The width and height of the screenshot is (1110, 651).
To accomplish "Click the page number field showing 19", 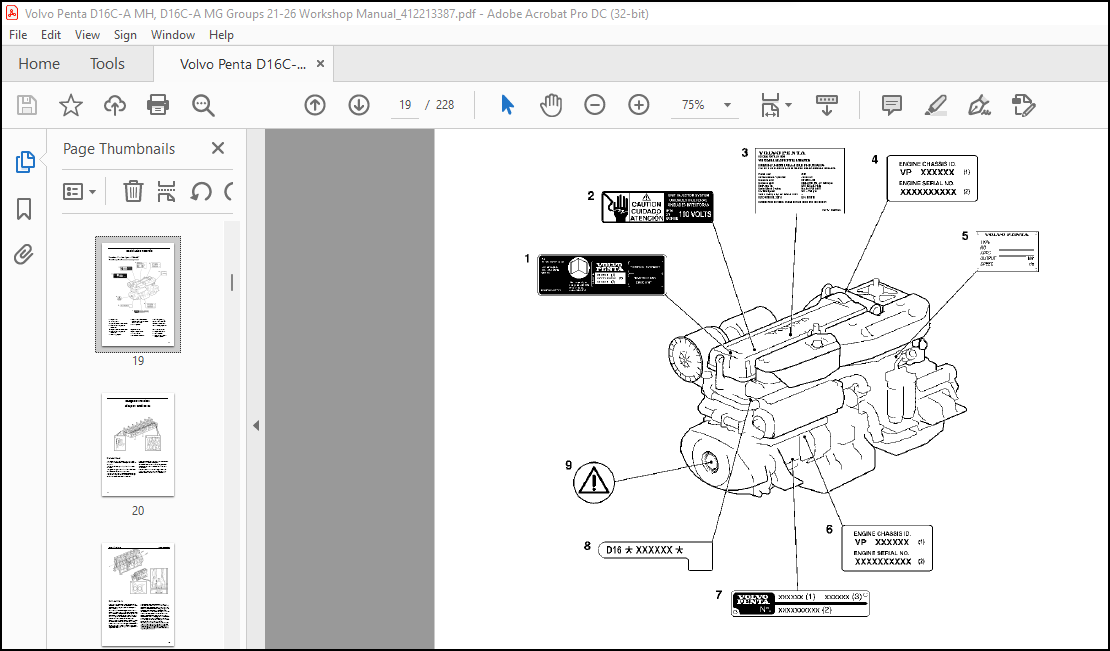I will 405,105.
